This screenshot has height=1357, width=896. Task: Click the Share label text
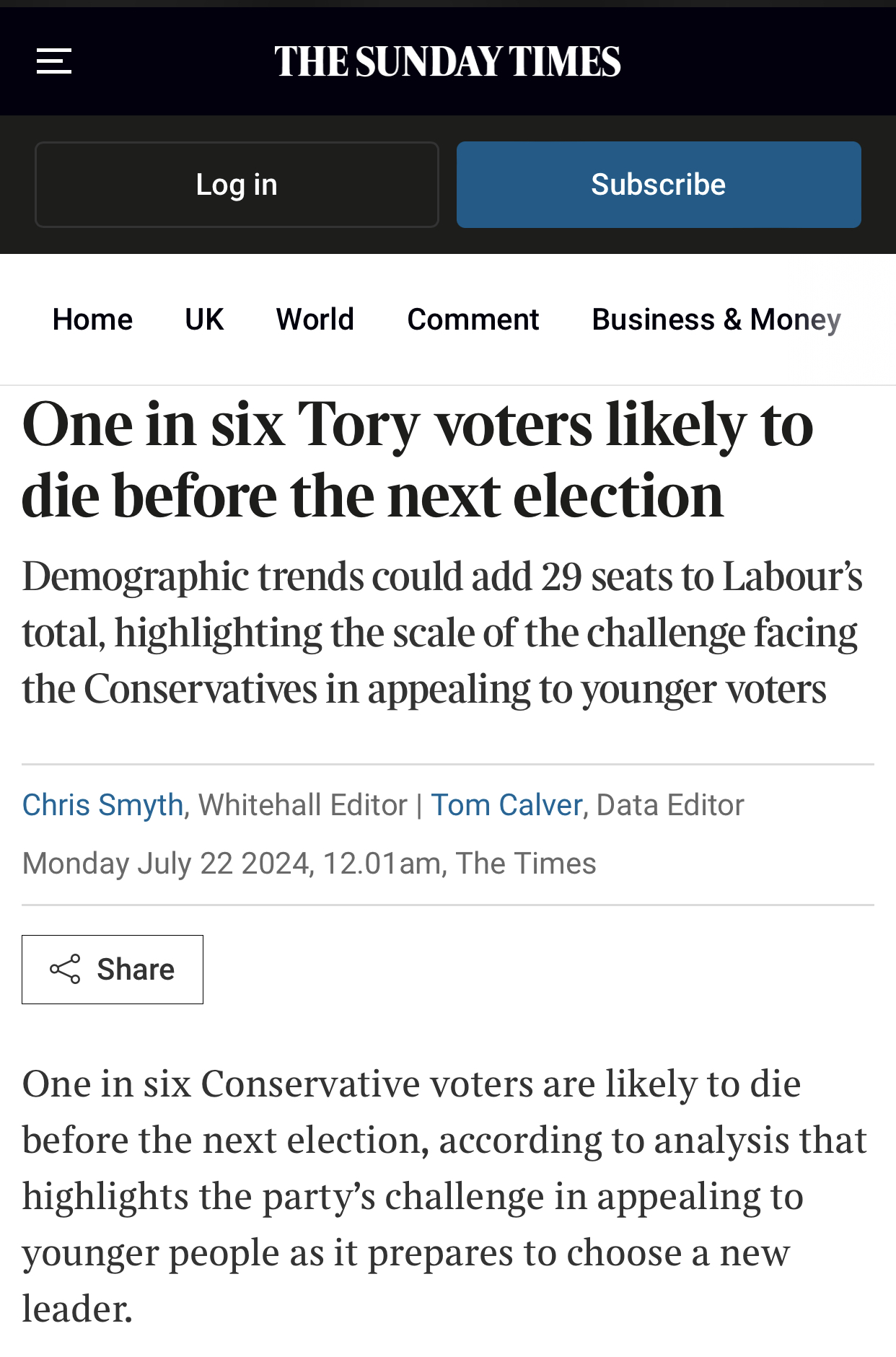[136, 970]
